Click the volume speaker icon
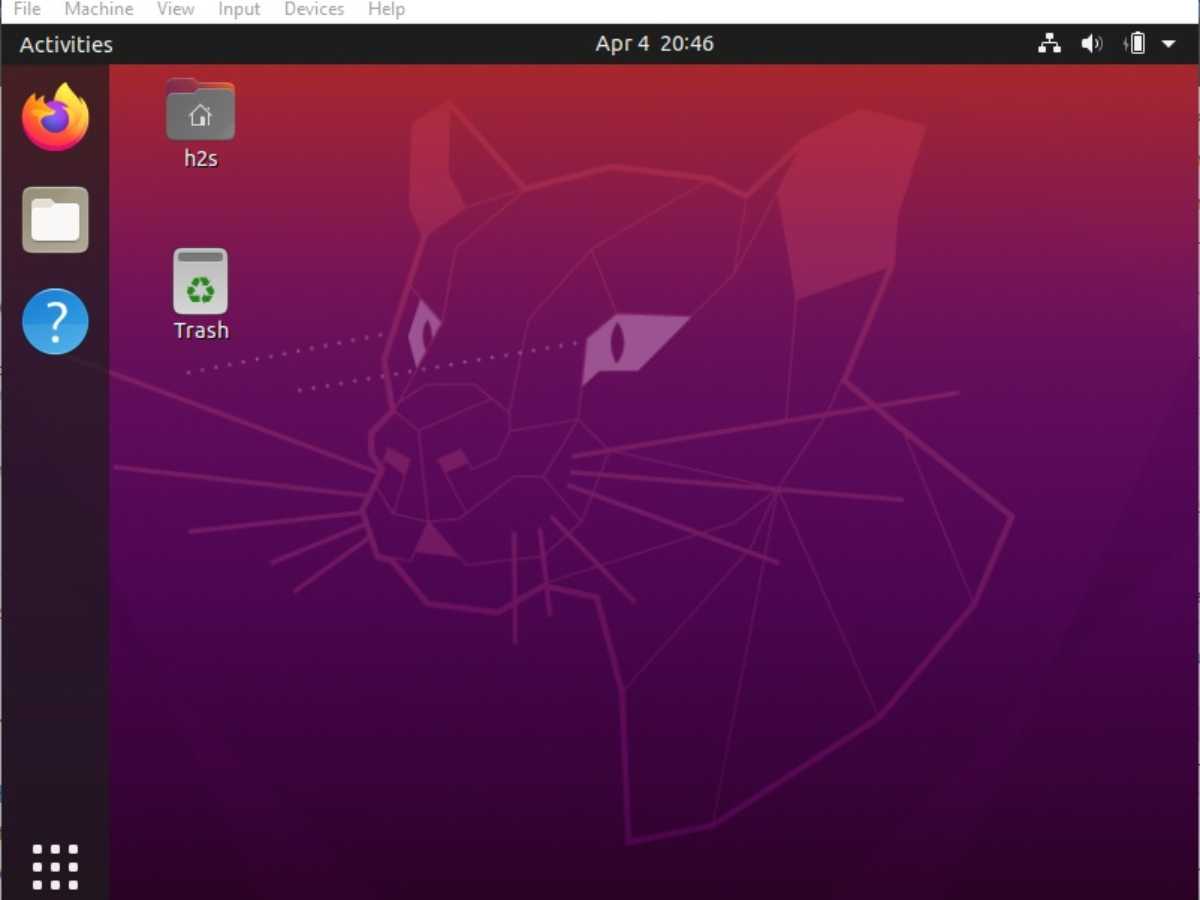The height and width of the screenshot is (900, 1200). pos(1092,44)
